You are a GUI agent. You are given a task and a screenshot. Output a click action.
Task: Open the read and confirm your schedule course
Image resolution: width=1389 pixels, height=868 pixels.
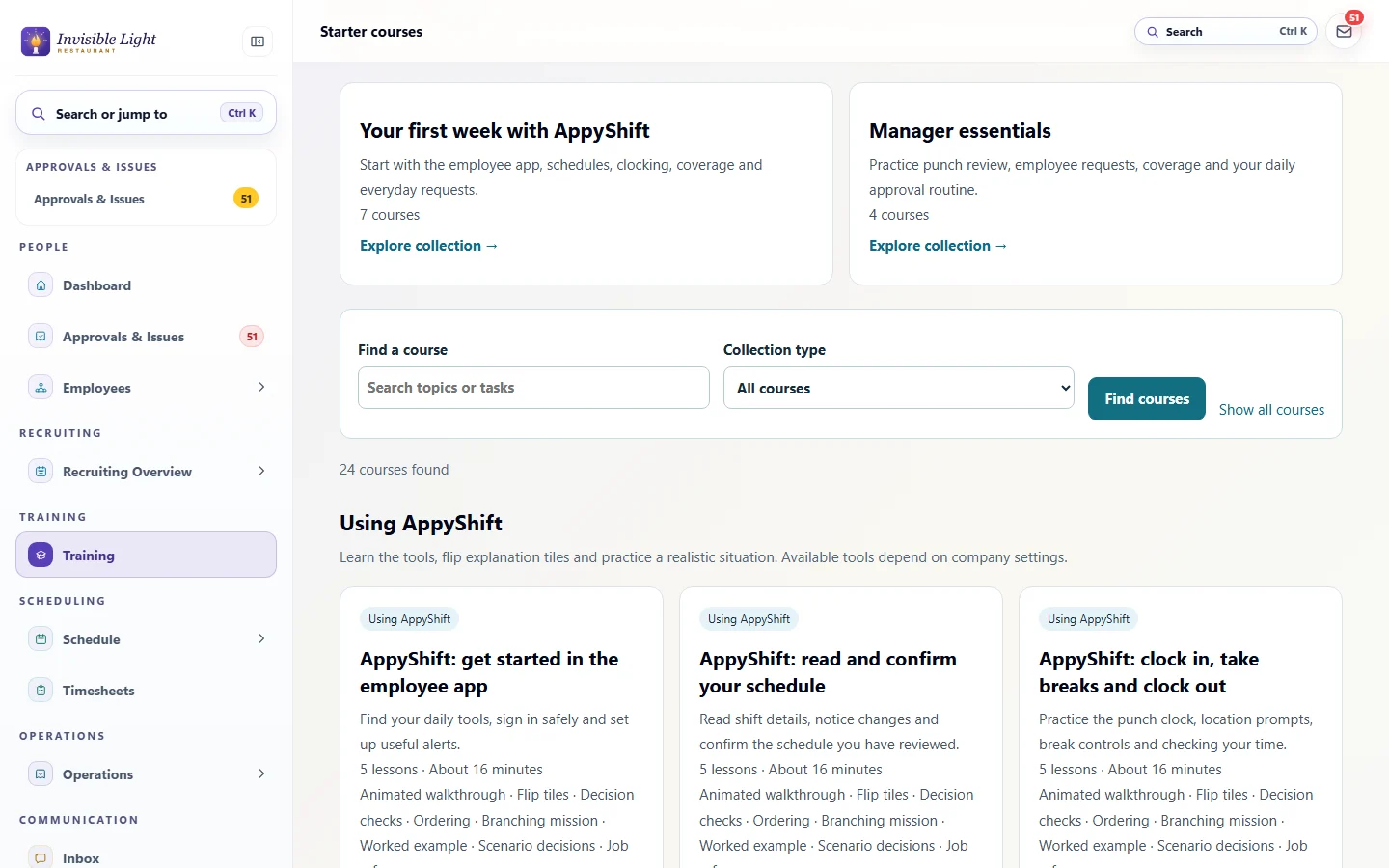tap(828, 672)
